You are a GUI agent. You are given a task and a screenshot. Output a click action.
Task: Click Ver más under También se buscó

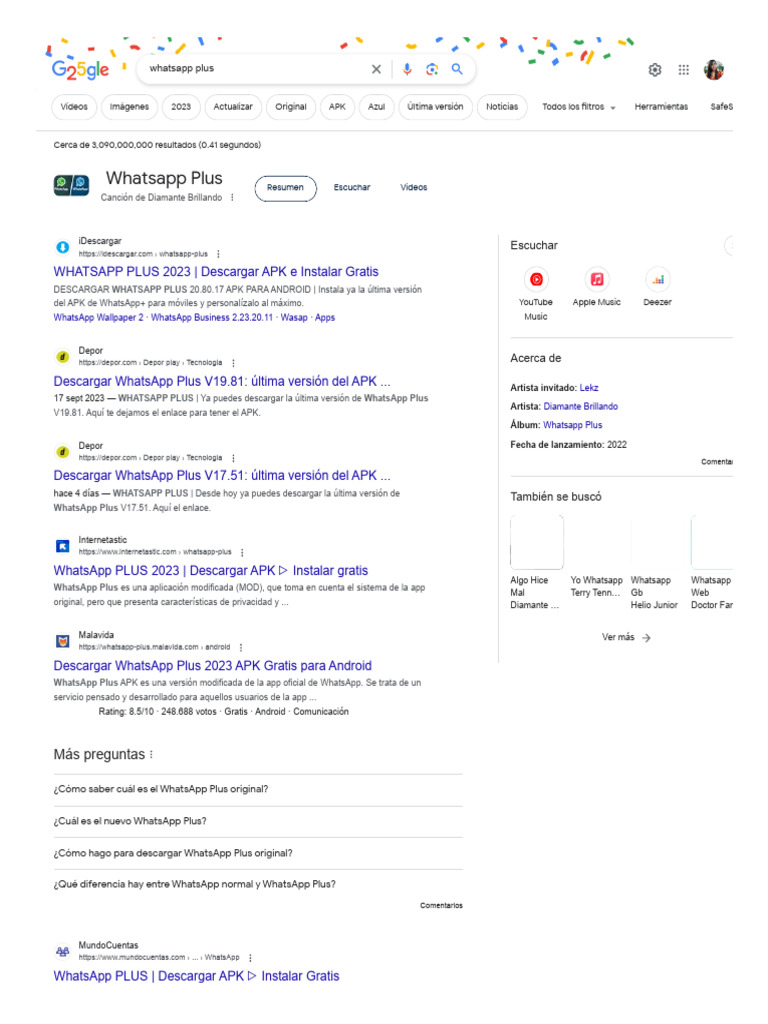click(x=626, y=637)
